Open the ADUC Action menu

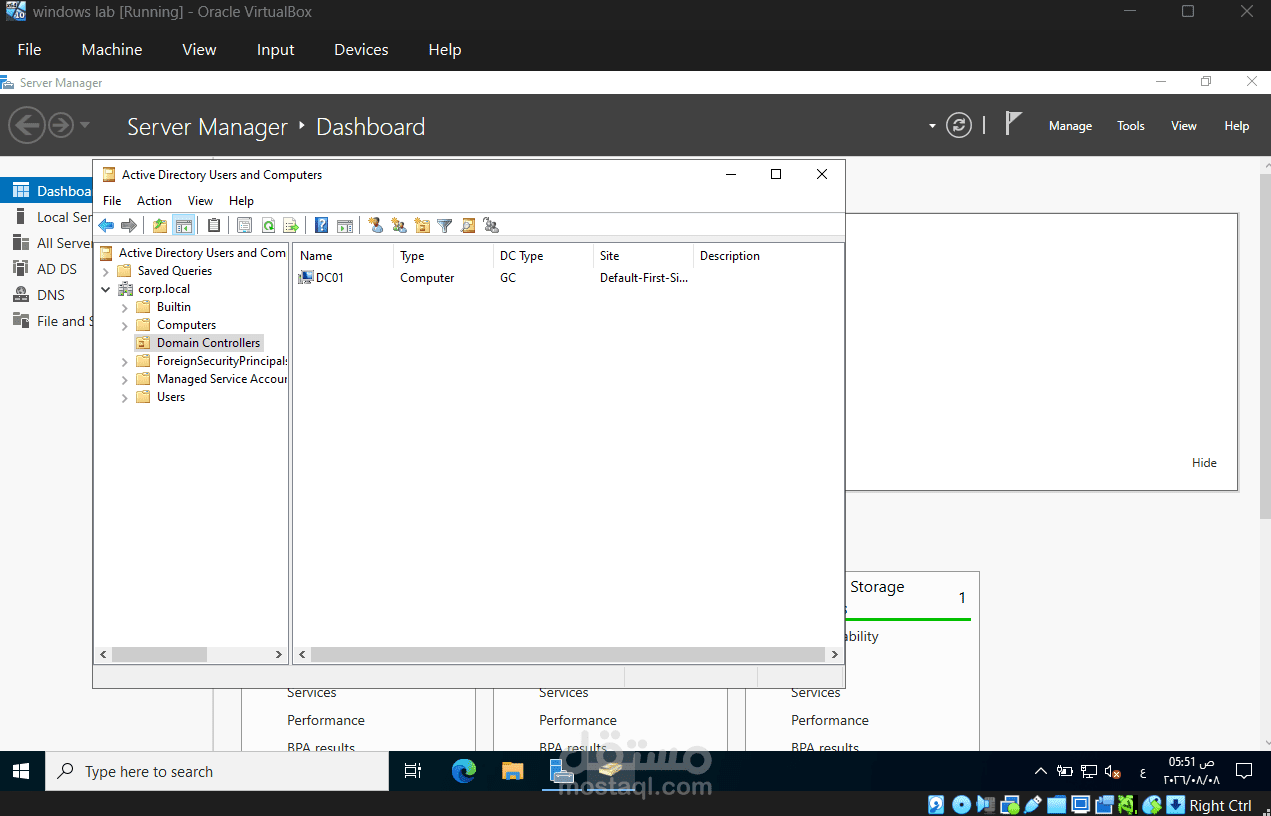154,201
